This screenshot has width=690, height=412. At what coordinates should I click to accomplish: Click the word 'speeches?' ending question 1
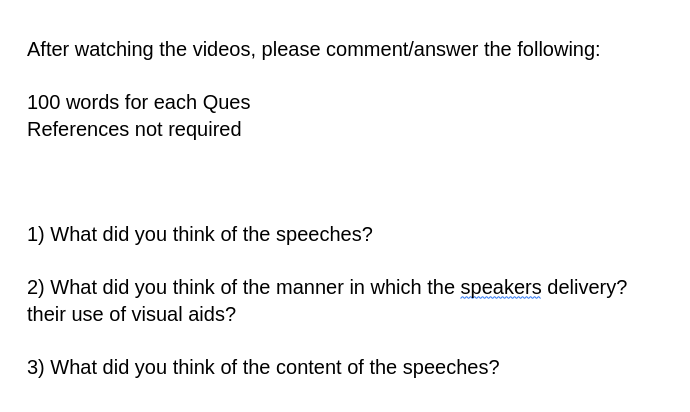point(324,235)
